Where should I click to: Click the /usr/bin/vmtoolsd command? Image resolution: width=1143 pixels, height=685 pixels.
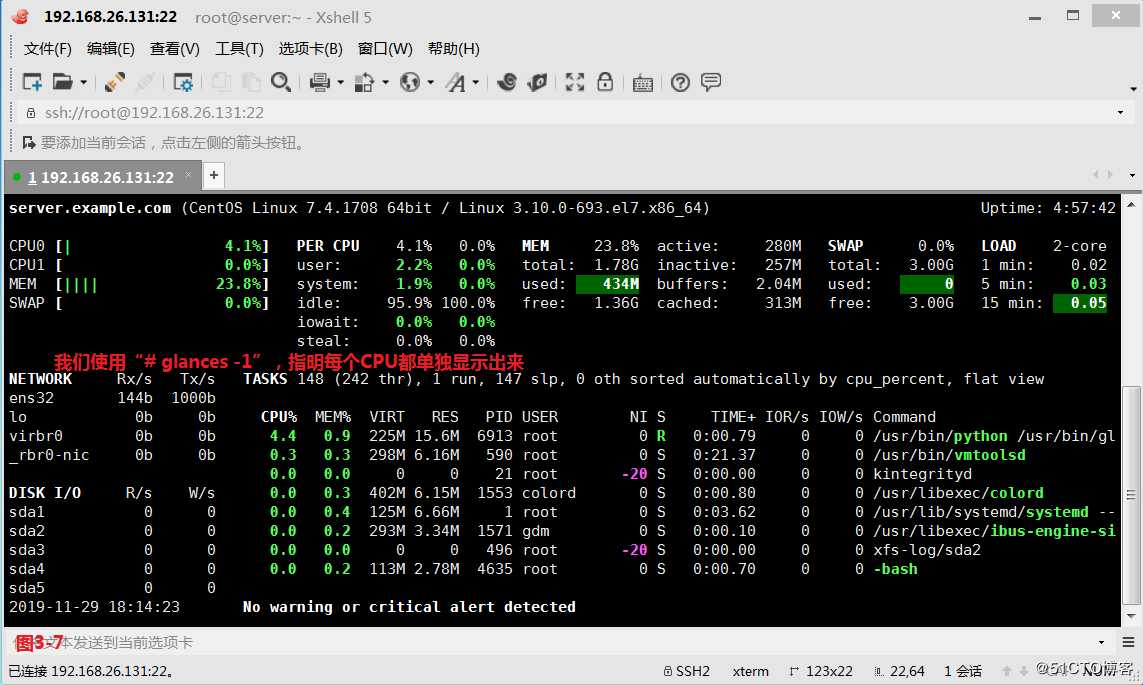949,455
